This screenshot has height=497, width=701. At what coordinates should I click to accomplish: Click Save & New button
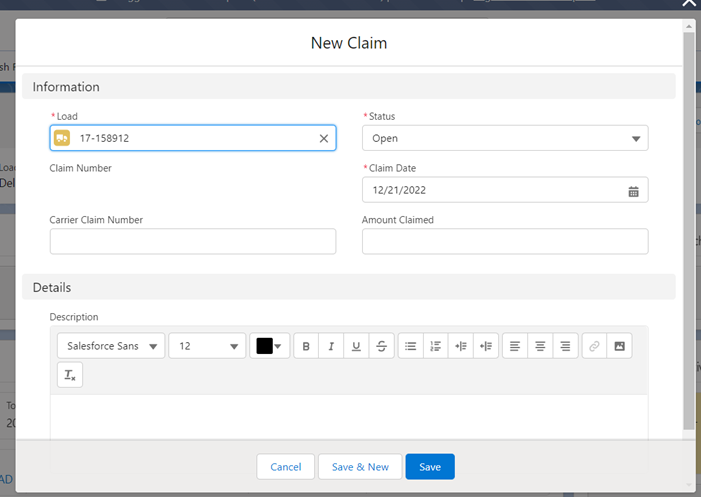tap(360, 467)
